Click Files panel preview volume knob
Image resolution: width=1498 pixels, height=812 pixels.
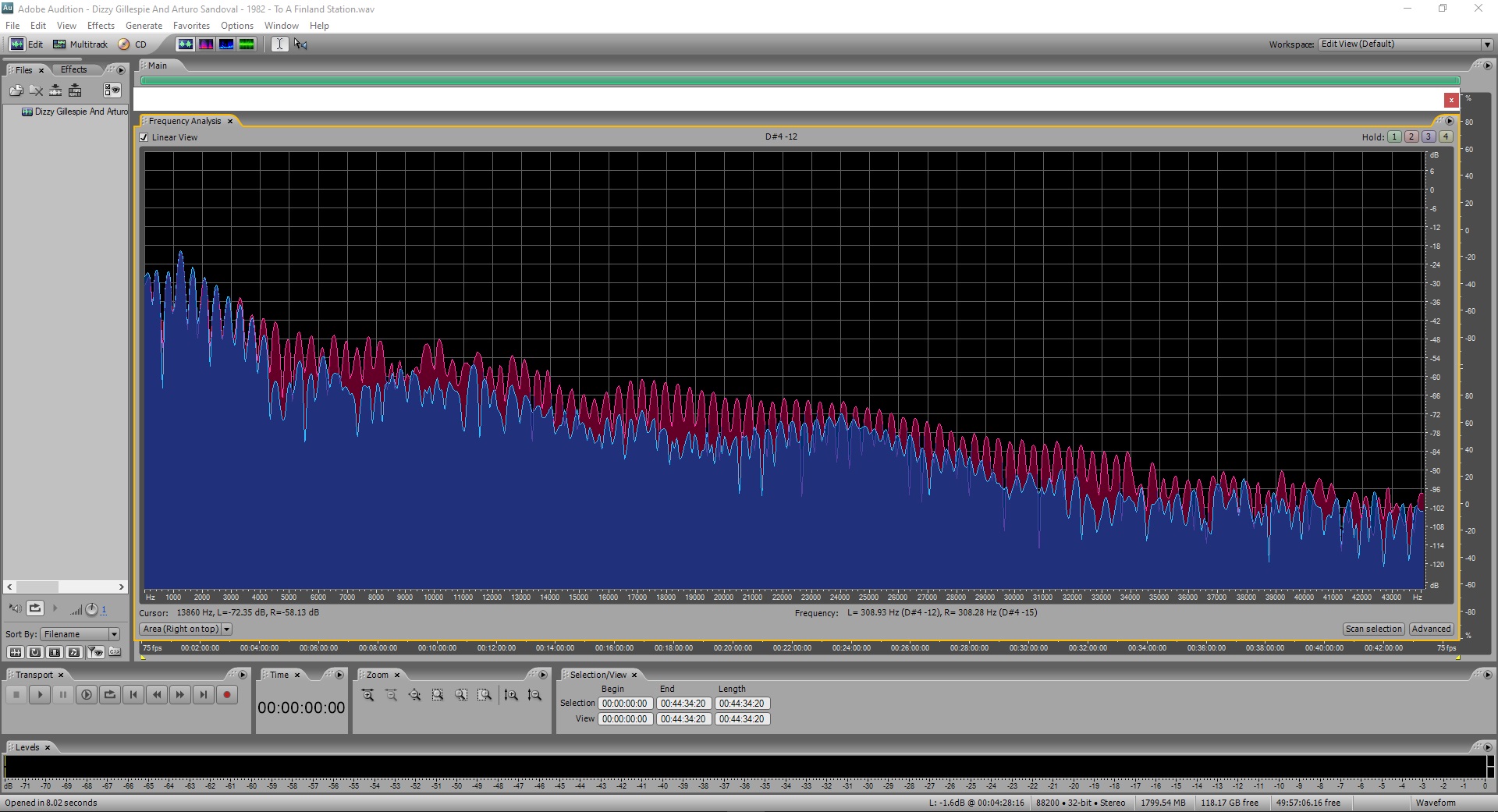point(91,609)
